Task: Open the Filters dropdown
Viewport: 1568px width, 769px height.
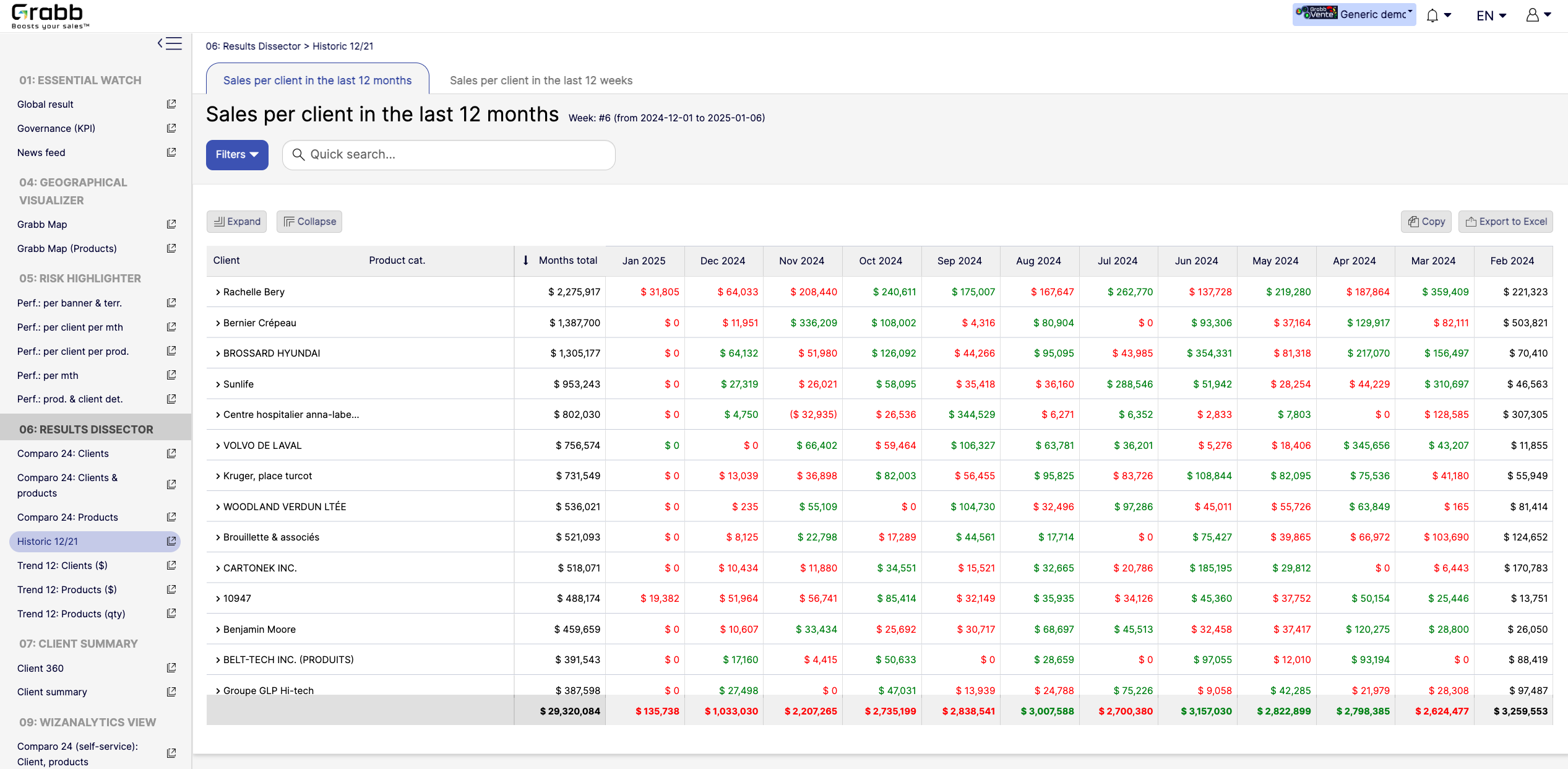Action: tap(237, 155)
